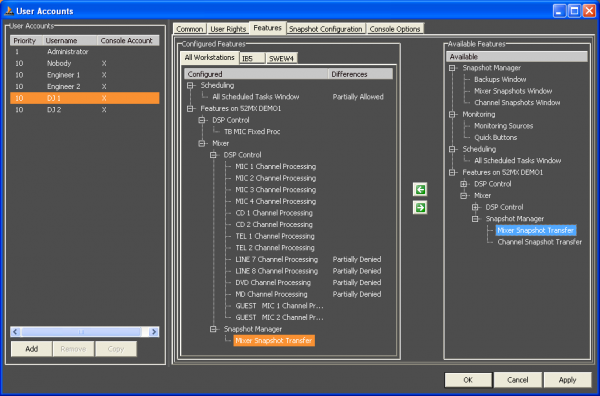Click the green left arrow add-feature button
Screen dimensions: 600x396
420,189
